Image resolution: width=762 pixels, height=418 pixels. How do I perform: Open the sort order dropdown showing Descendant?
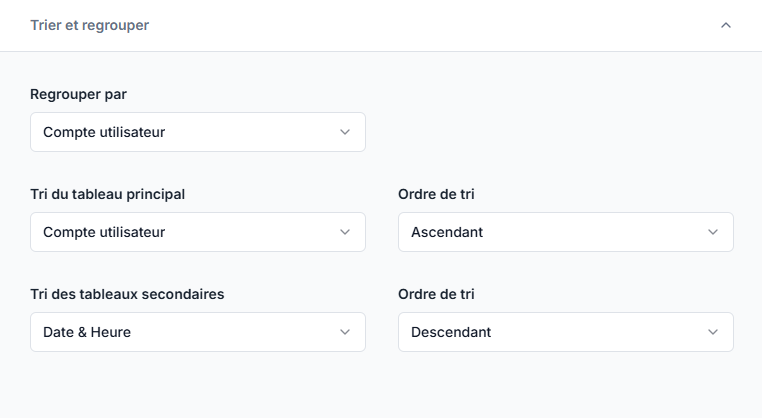[x=565, y=332]
